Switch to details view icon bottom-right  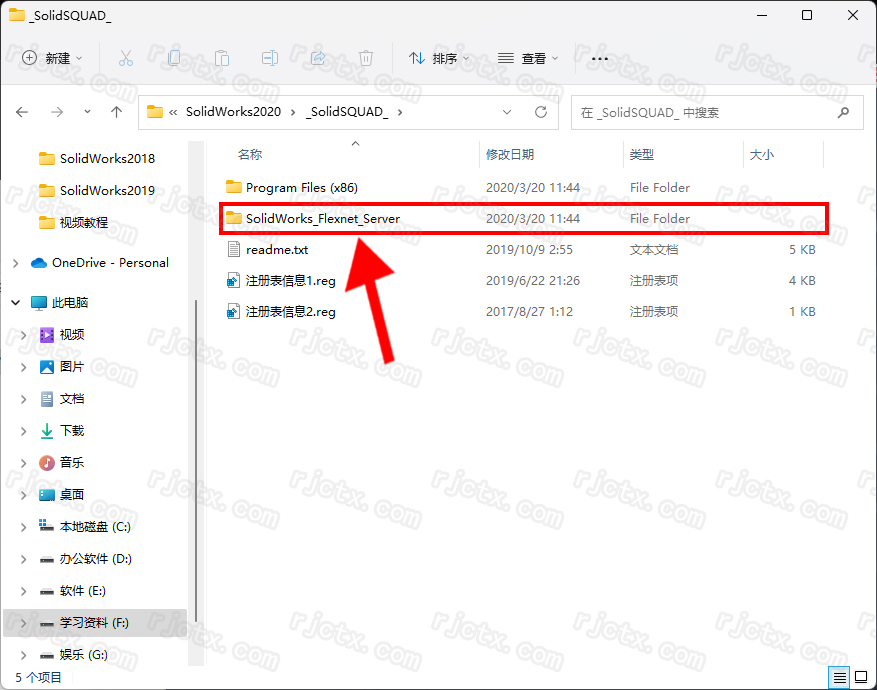tap(840, 677)
